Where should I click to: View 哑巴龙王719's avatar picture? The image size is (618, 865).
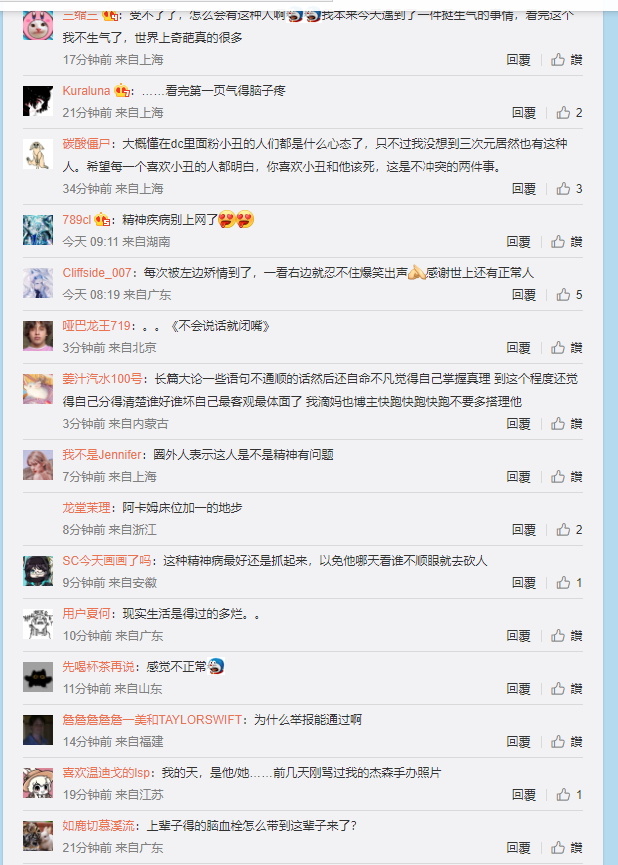[38, 336]
